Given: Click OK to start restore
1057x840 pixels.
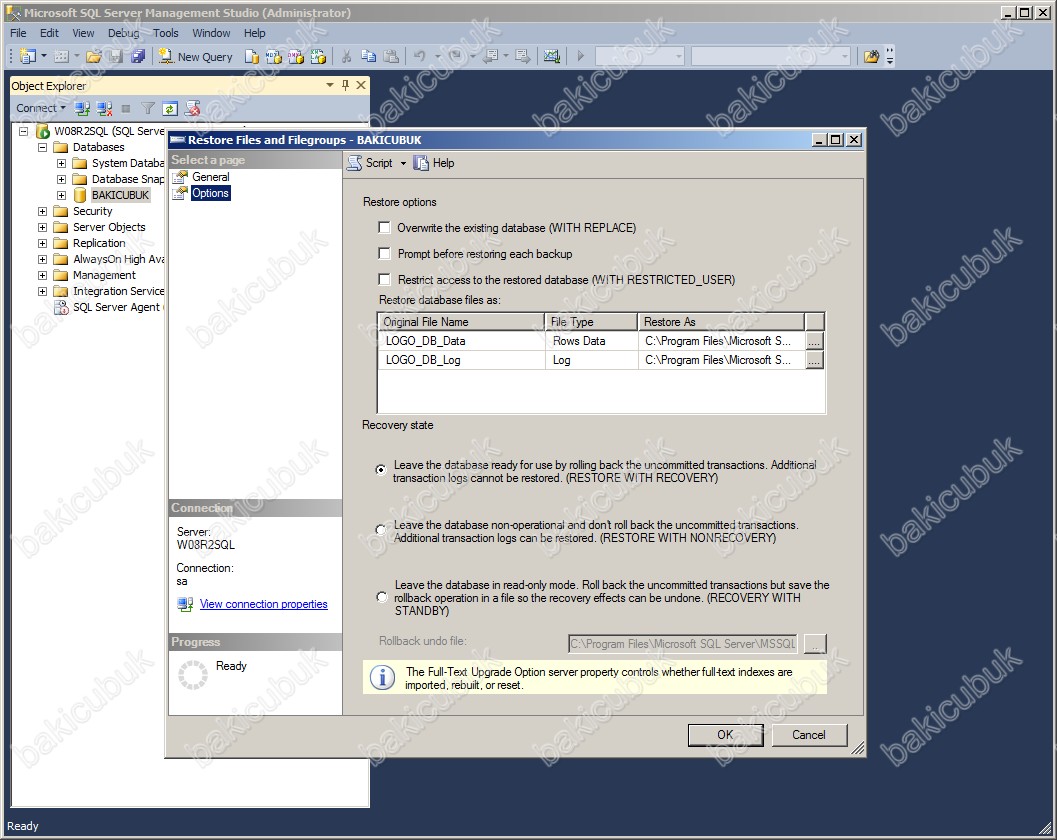Looking at the screenshot, I should point(725,735).
